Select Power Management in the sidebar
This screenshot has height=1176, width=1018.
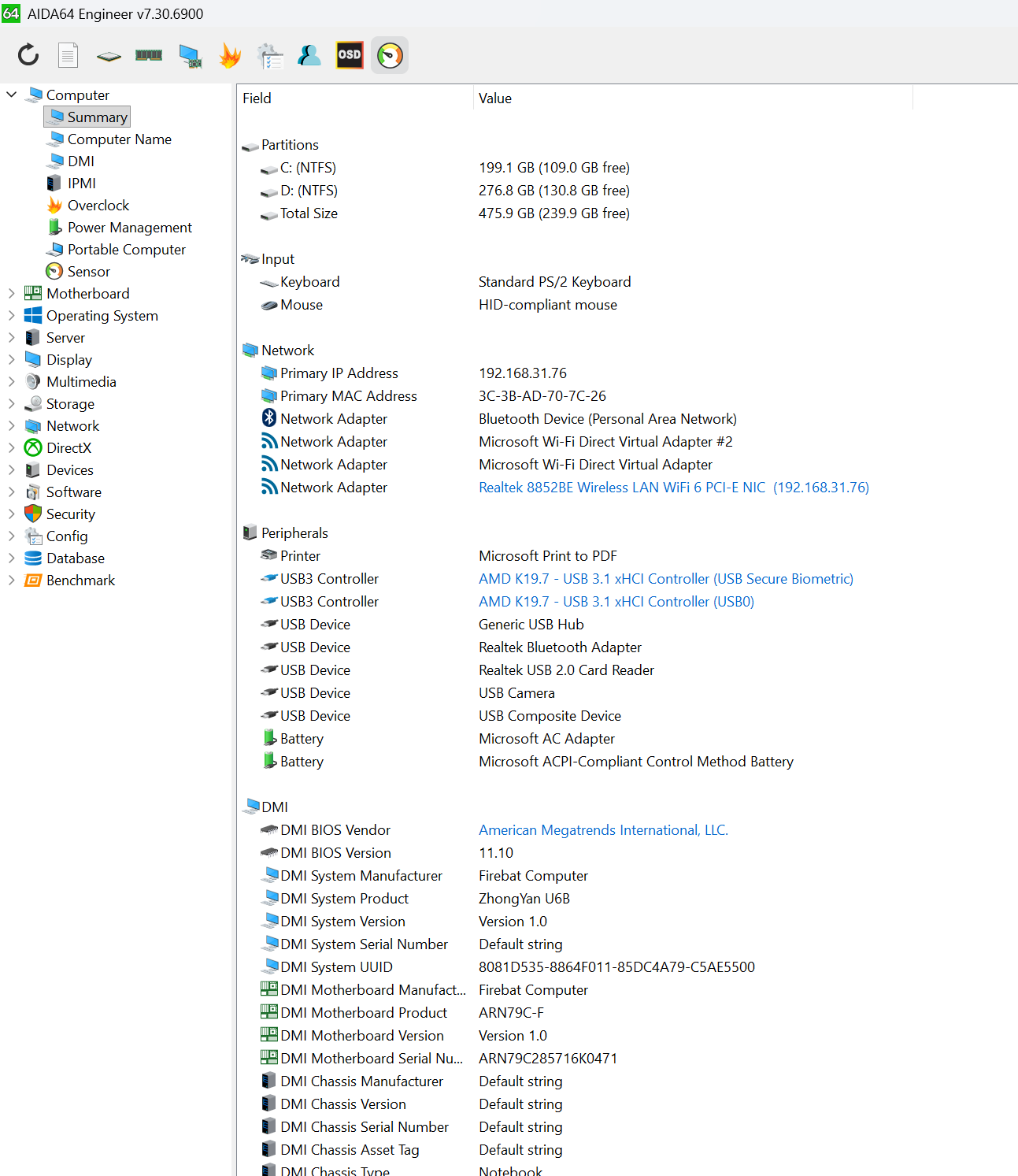tap(120, 227)
